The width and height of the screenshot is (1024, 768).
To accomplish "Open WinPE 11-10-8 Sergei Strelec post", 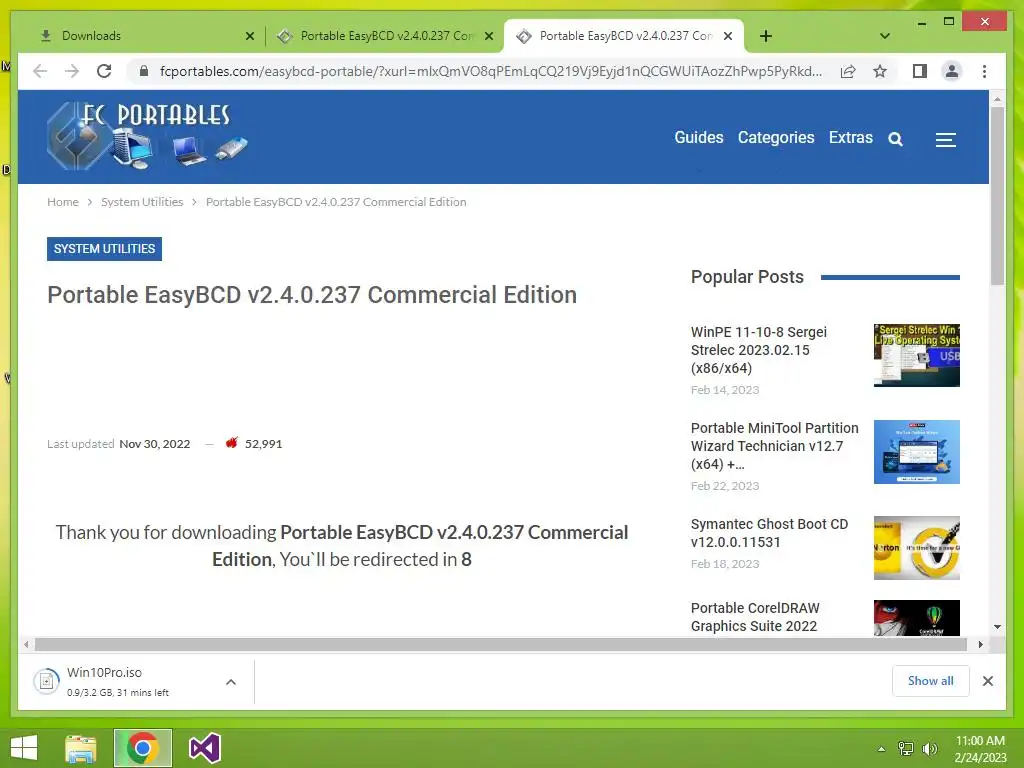I will (758, 350).
